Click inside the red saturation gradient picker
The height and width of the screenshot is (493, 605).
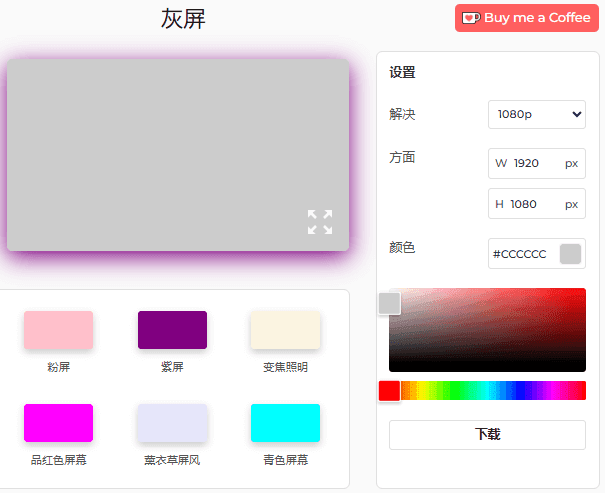[500, 330]
